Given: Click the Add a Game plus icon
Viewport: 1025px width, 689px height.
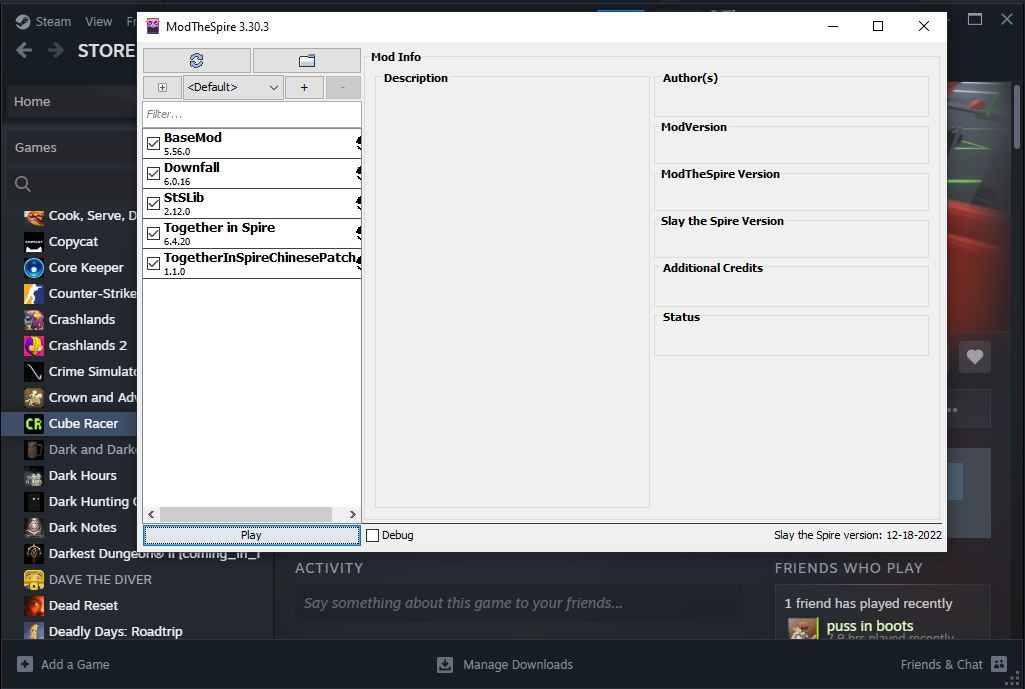Looking at the screenshot, I should click(x=25, y=664).
